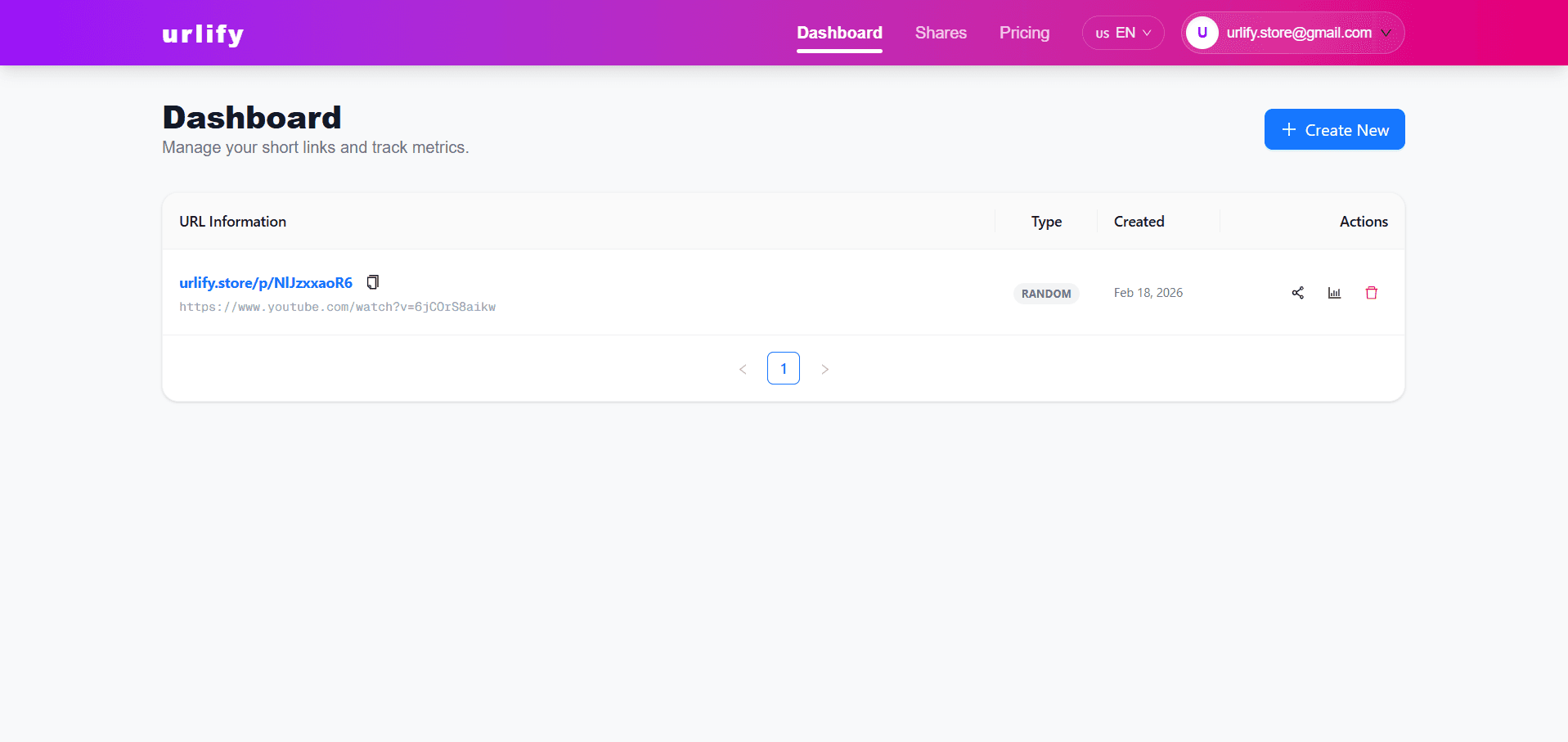1568x742 pixels.
Task: Click the urlify logo
Action: click(201, 34)
